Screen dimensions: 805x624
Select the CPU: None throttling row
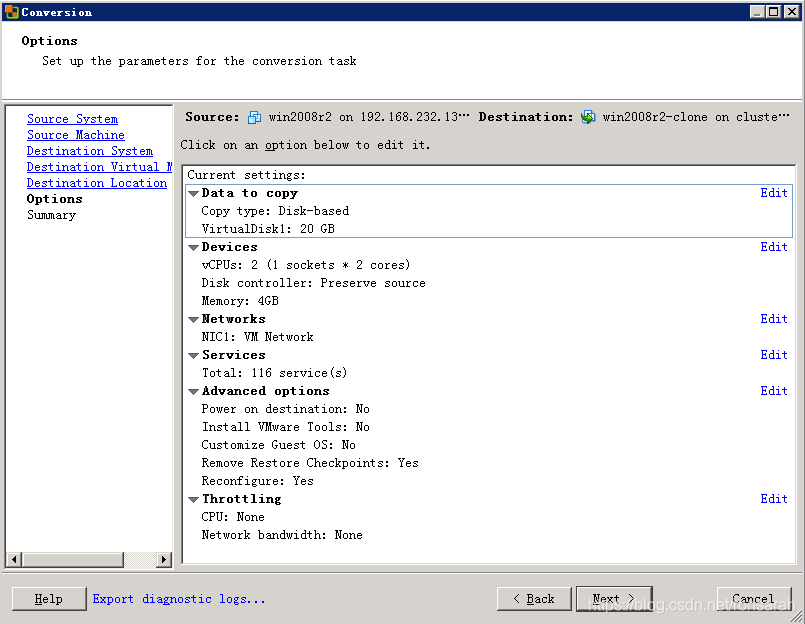[x=233, y=517]
